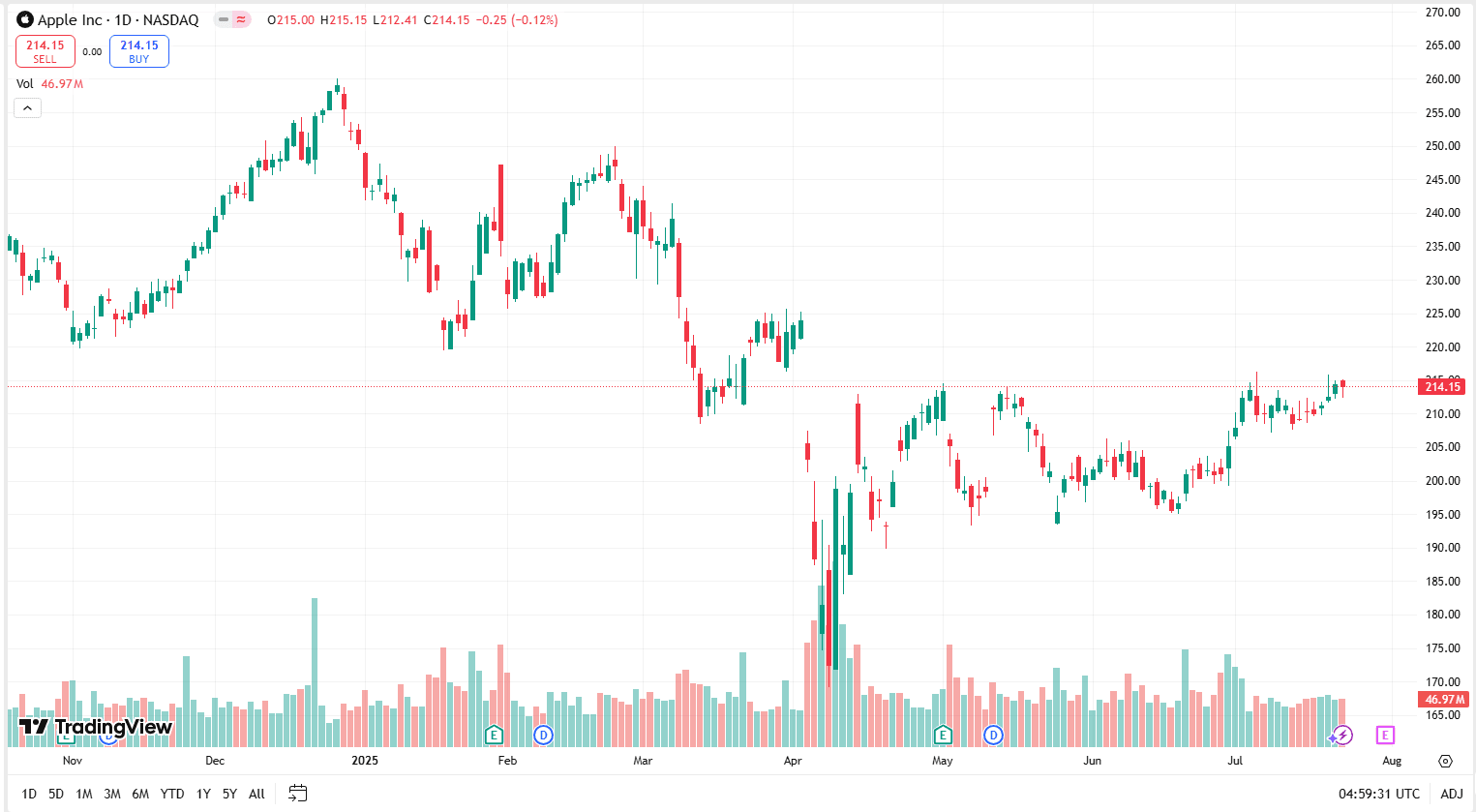Screen dimensions: 1476x812
Task: Click the chart settings gear icon
Action: (x=1446, y=761)
